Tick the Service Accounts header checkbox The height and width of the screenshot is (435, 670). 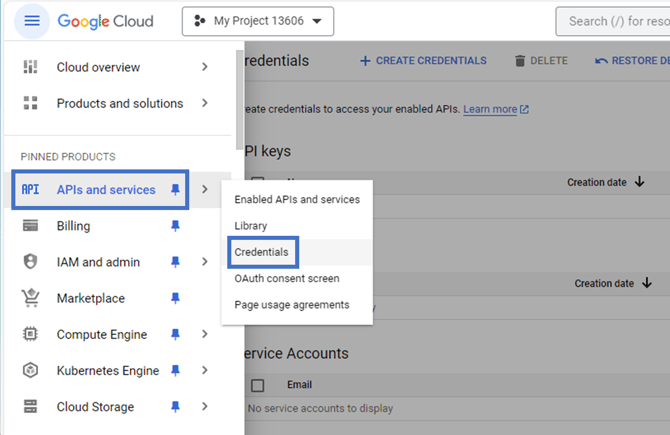(x=258, y=385)
